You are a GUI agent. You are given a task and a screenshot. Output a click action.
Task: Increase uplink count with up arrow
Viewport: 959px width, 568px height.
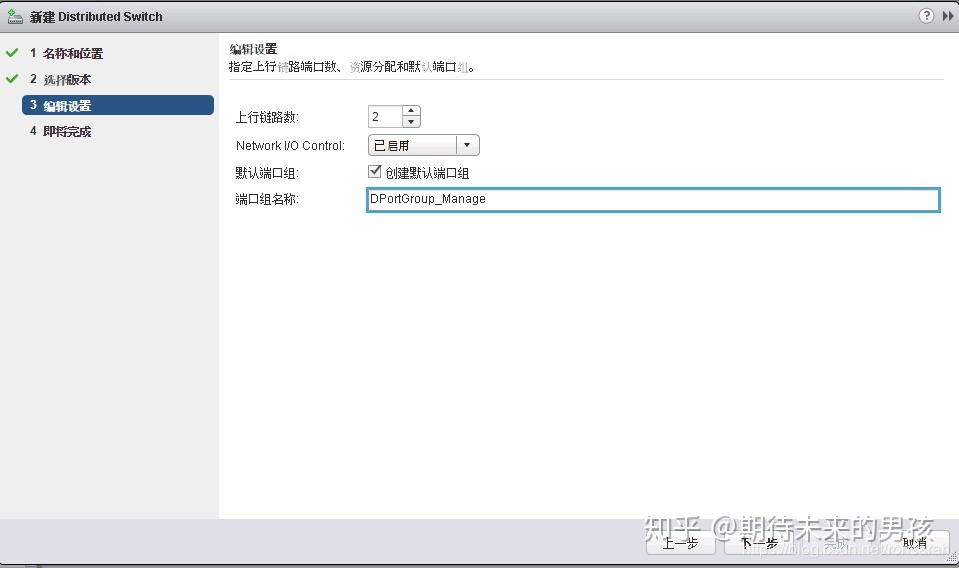(x=411, y=111)
